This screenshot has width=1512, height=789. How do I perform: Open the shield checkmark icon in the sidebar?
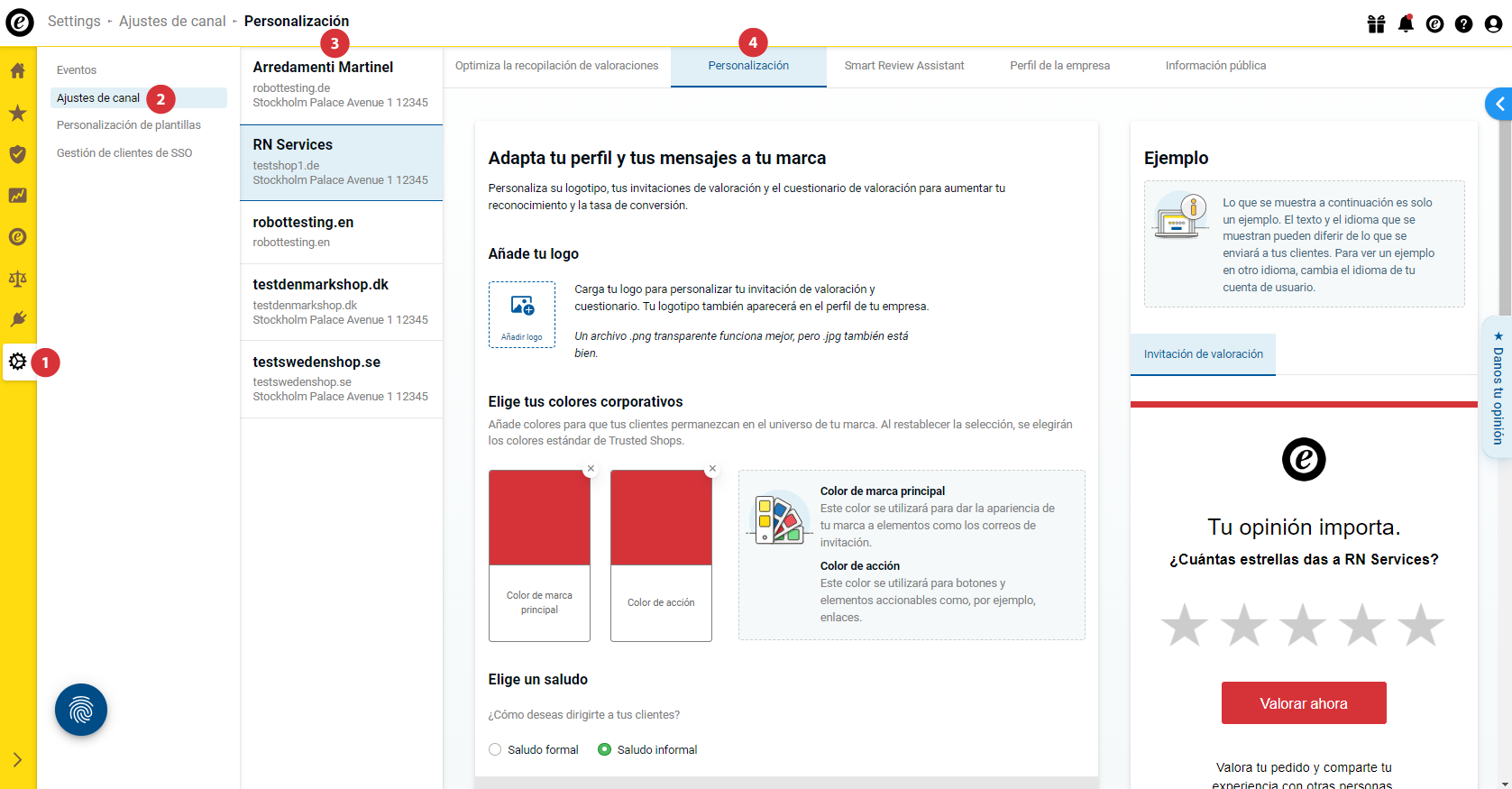17,154
